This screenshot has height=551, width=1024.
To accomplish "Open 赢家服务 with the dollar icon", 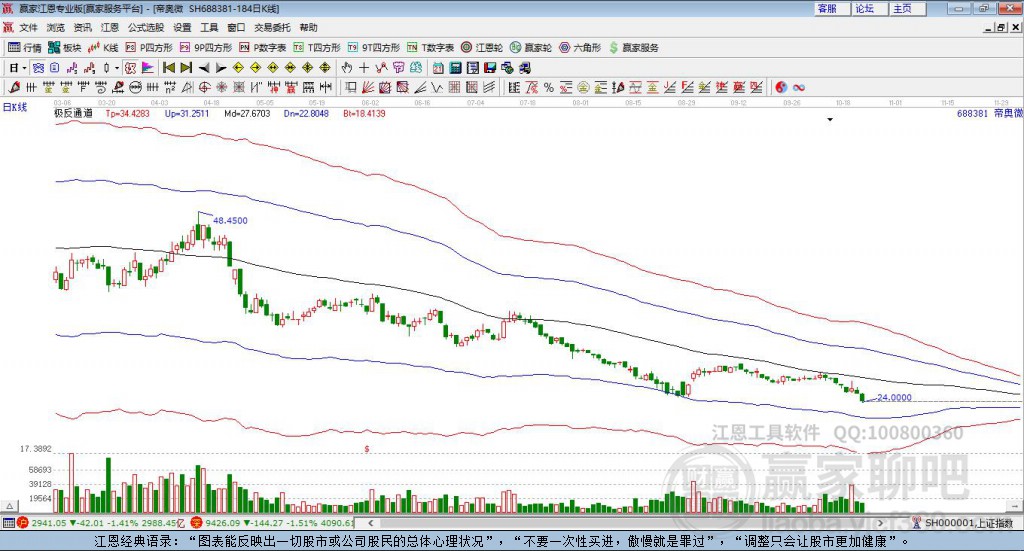I will point(633,48).
